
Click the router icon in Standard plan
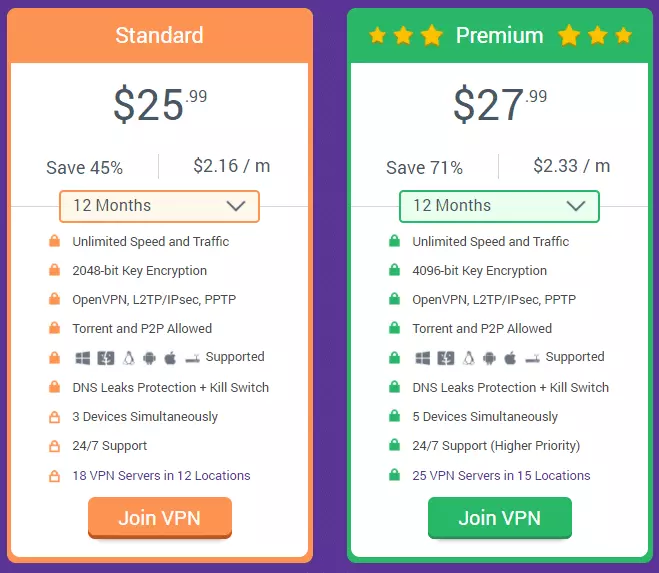coord(193,358)
